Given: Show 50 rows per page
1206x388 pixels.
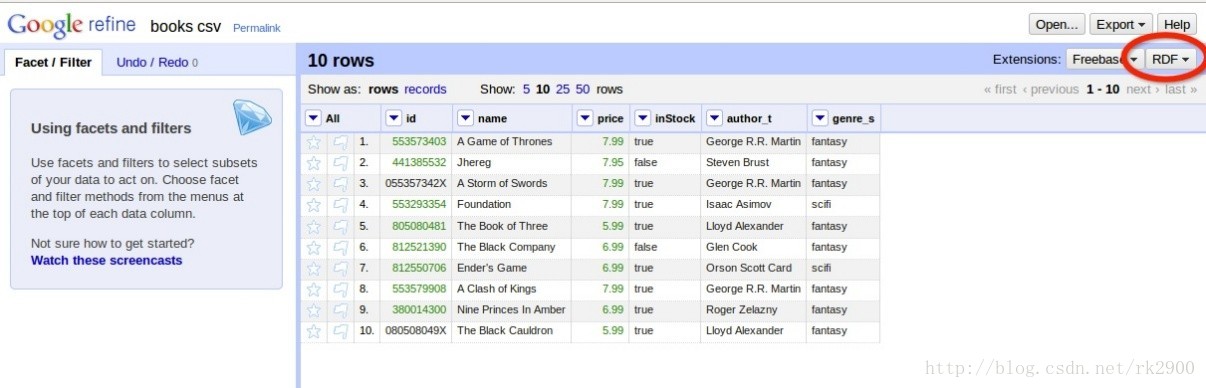Looking at the screenshot, I should [x=583, y=89].
